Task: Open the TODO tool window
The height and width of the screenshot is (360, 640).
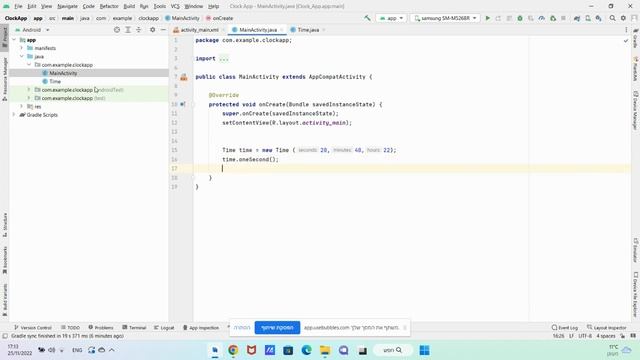Action: click(x=70, y=327)
